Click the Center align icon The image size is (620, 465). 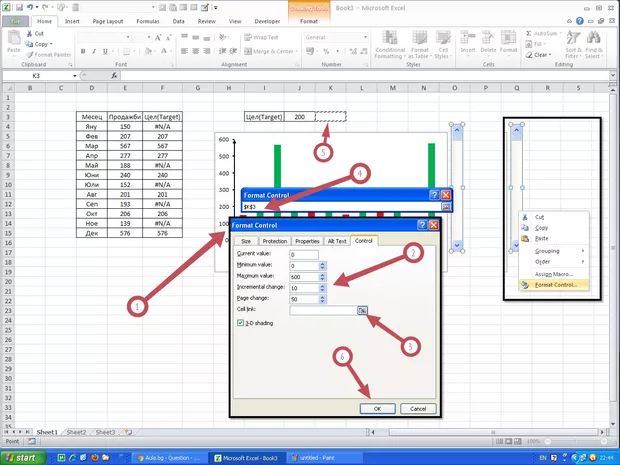point(196,51)
